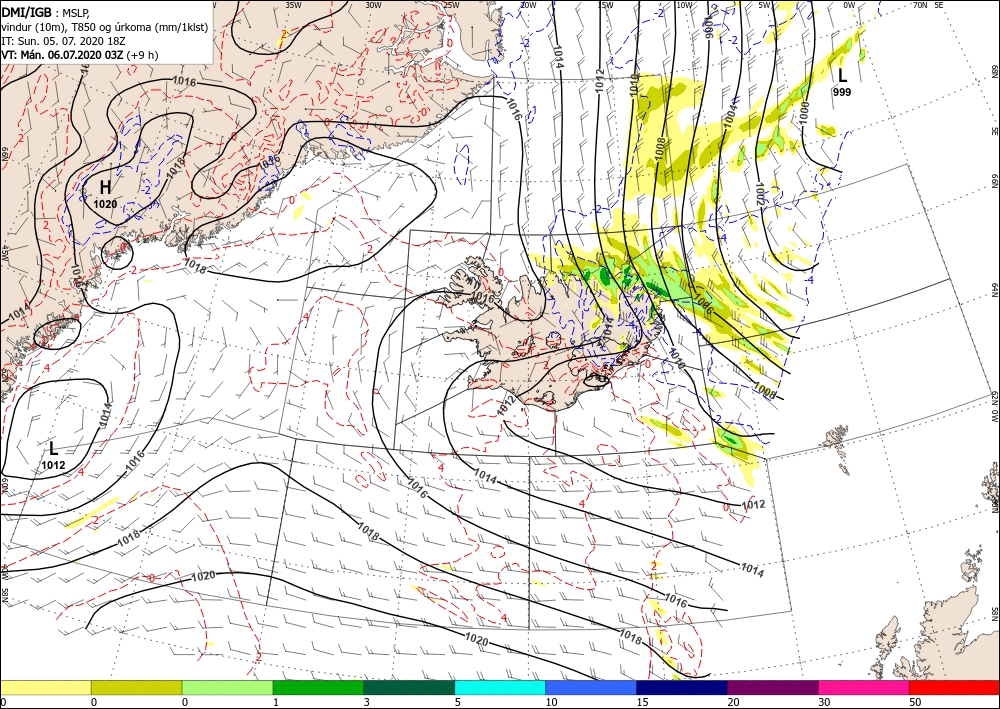Image resolution: width=1000 pixels, height=709 pixels.
Task: Click the '15W' longitude label
Action: click(x=606, y=5)
